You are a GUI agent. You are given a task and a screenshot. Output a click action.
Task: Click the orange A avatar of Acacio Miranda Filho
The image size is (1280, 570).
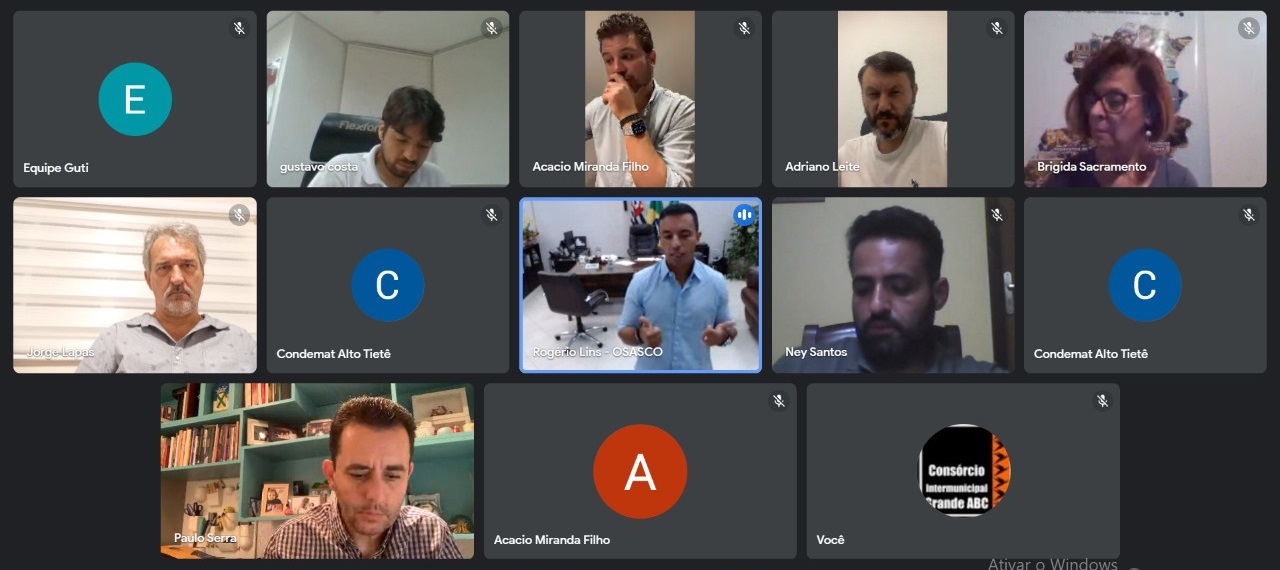(640, 471)
